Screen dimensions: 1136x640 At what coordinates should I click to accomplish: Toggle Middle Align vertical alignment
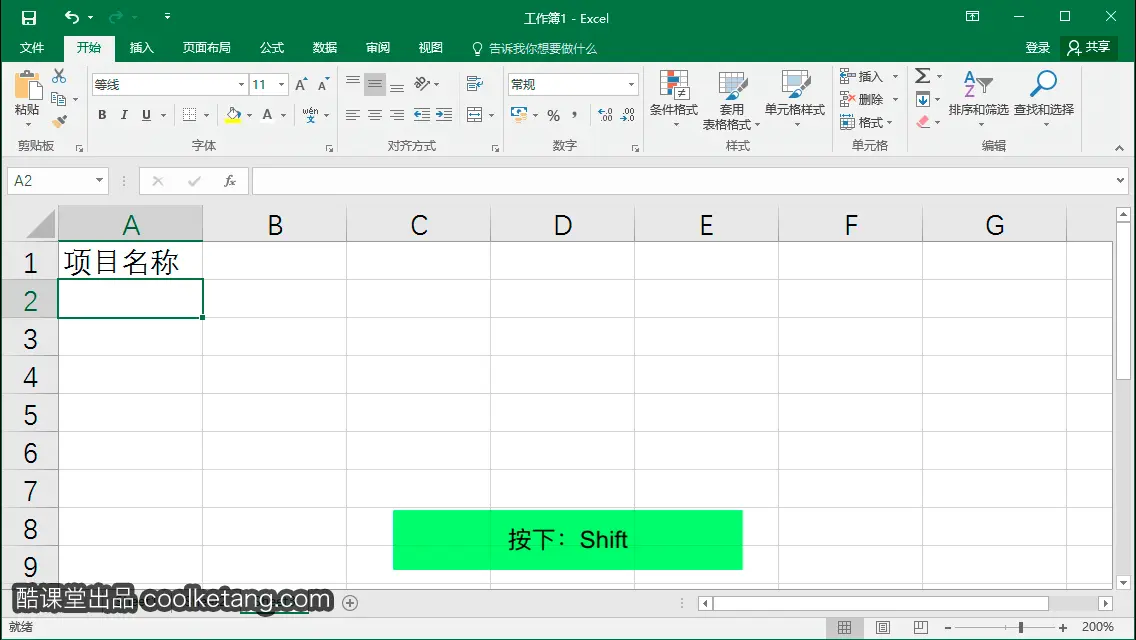tap(375, 84)
